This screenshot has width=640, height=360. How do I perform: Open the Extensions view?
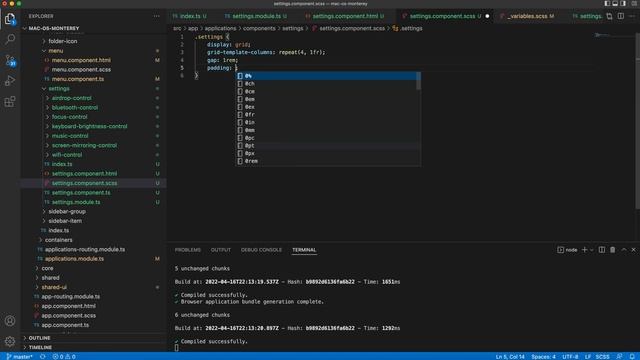click(10, 102)
